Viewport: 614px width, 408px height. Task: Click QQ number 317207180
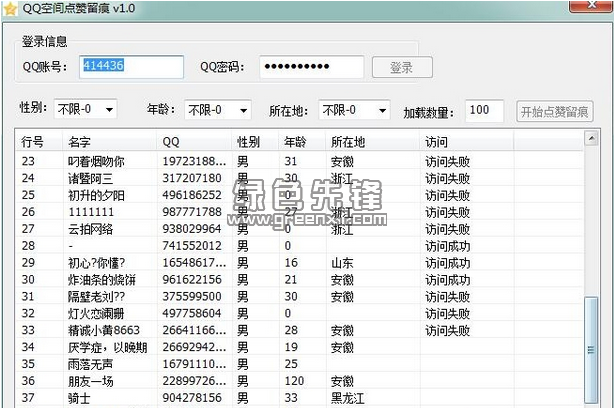coord(192,178)
